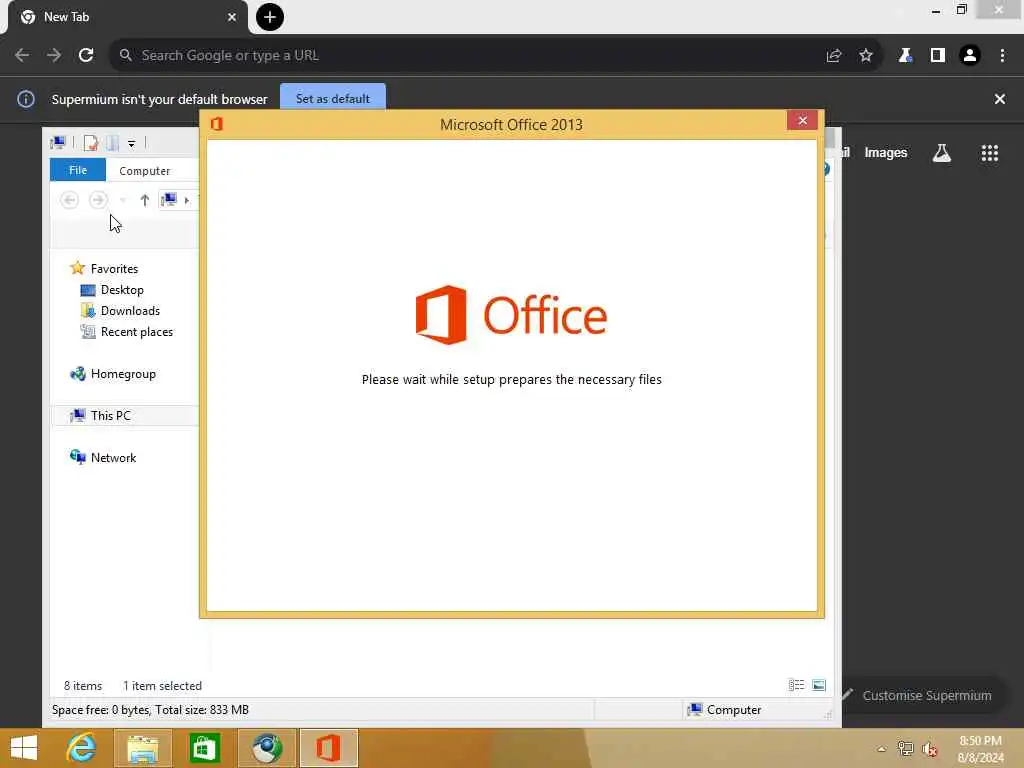1024x768 pixels.
Task: Go up one level in Explorer
Action: 145,200
